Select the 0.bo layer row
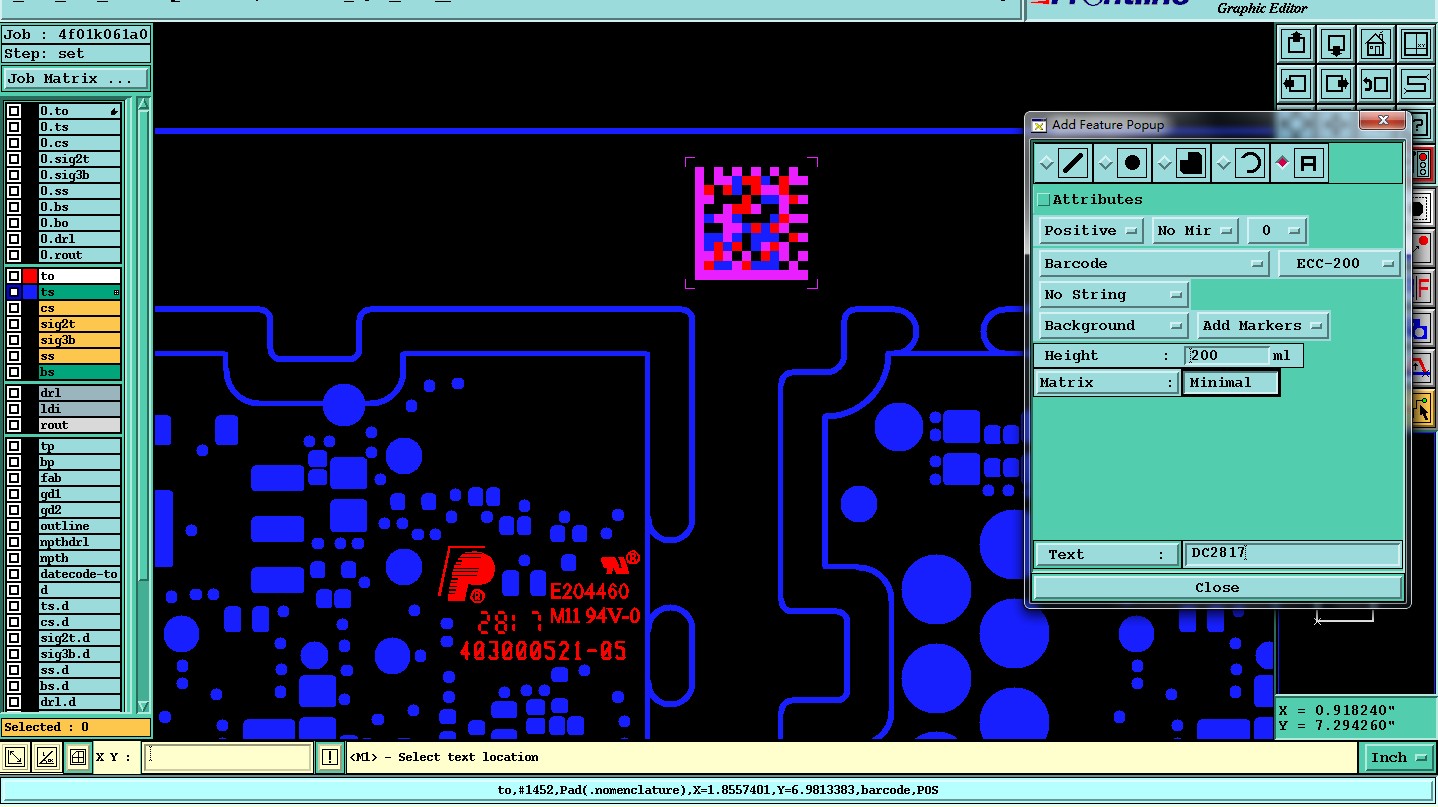This screenshot has width=1438, height=807. coord(79,223)
